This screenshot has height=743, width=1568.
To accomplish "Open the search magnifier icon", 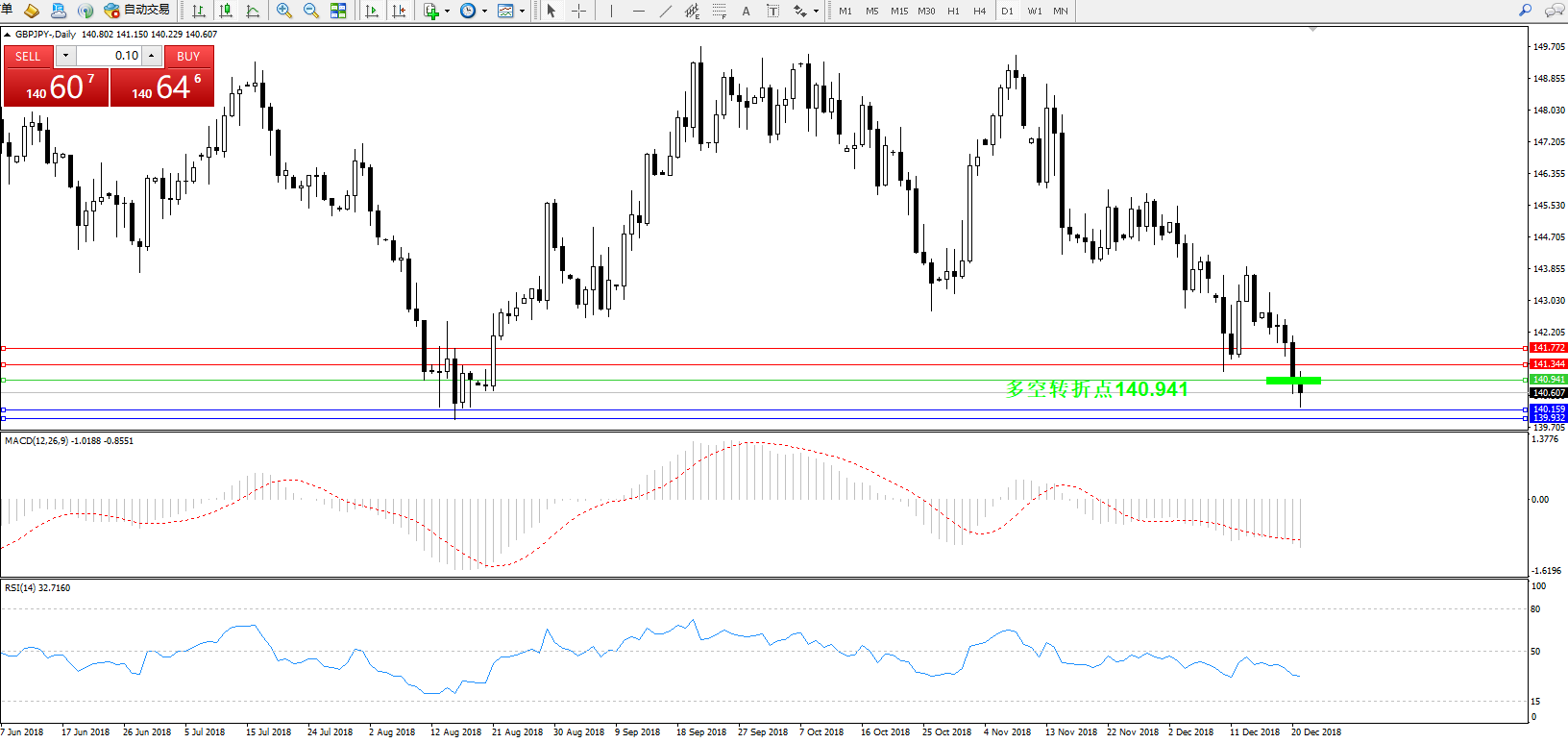I will point(1525,11).
